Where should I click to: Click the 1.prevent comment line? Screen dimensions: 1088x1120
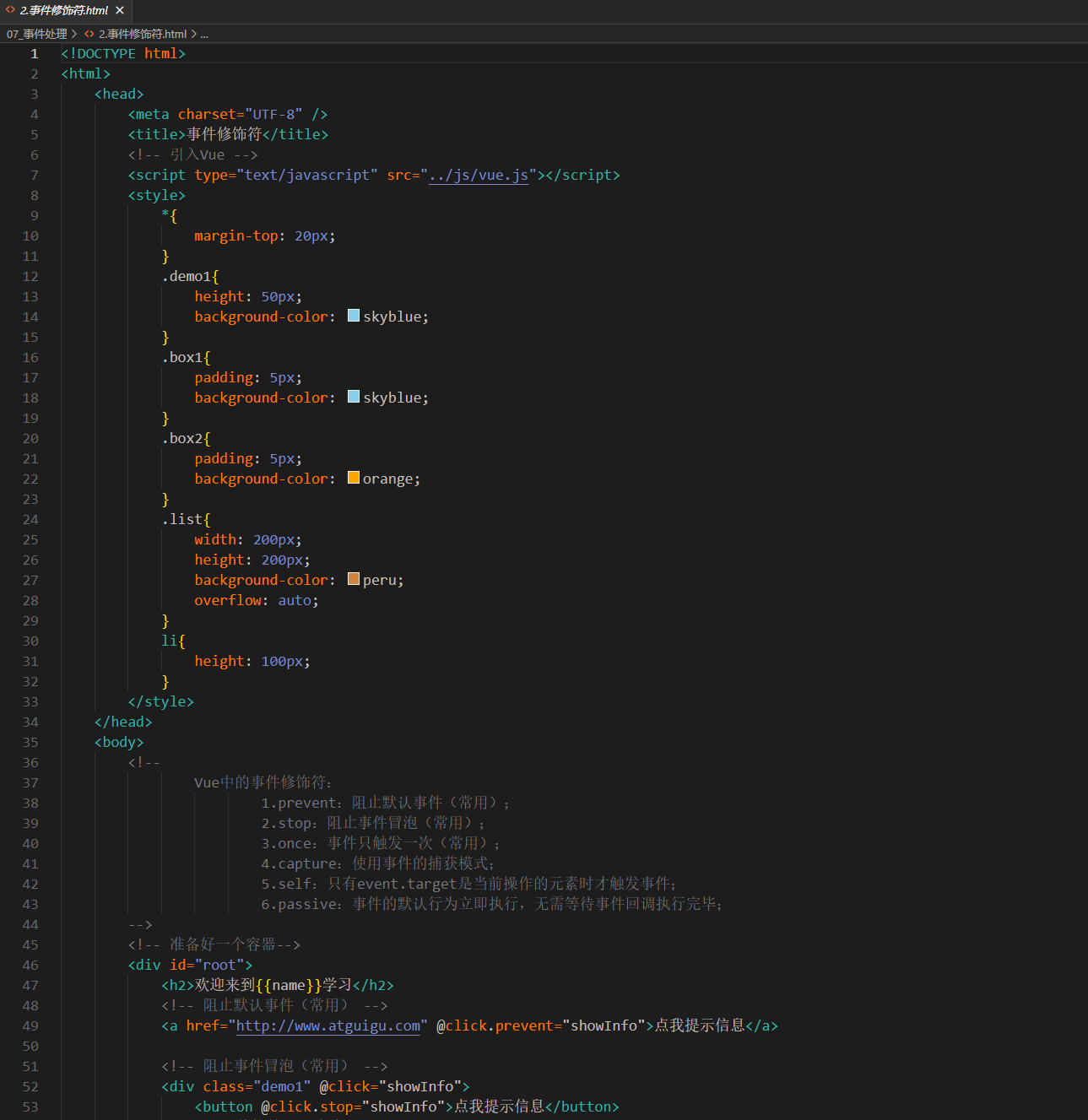[386, 803]
